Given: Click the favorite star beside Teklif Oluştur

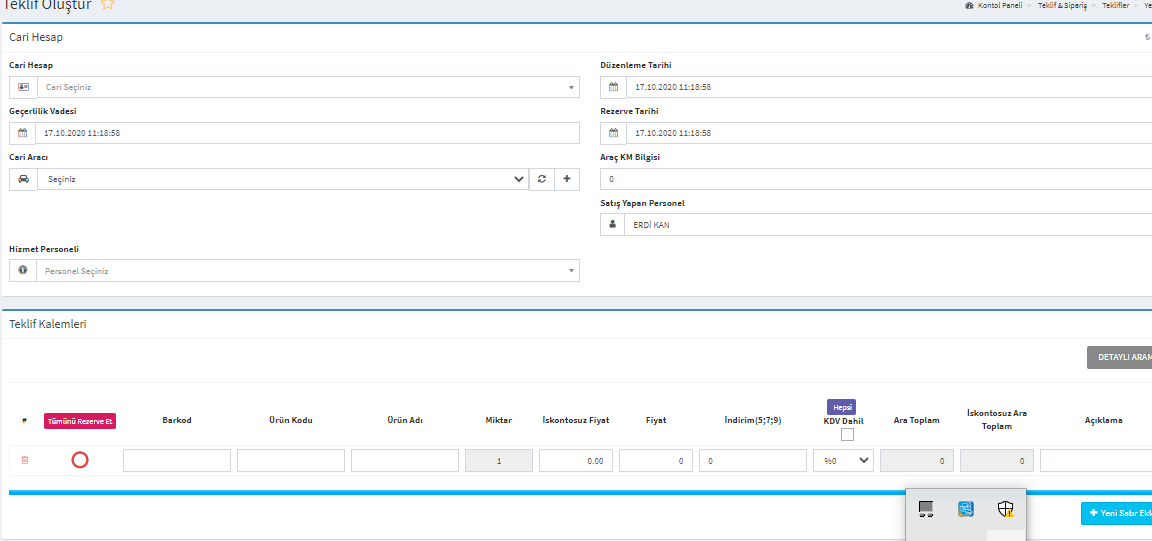Looking at the screenshot, I should point(108,5).
